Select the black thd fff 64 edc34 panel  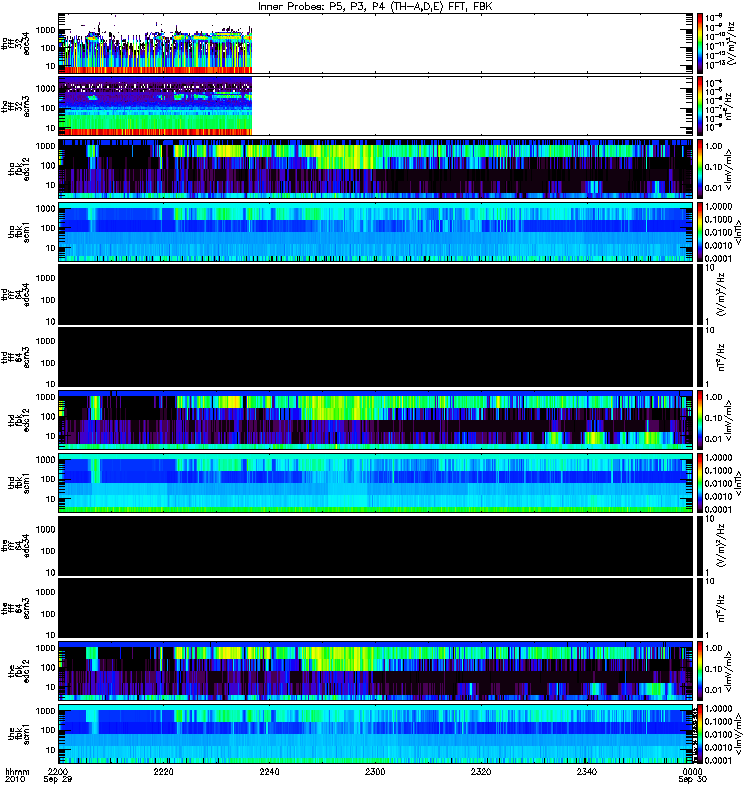(376, 294)
